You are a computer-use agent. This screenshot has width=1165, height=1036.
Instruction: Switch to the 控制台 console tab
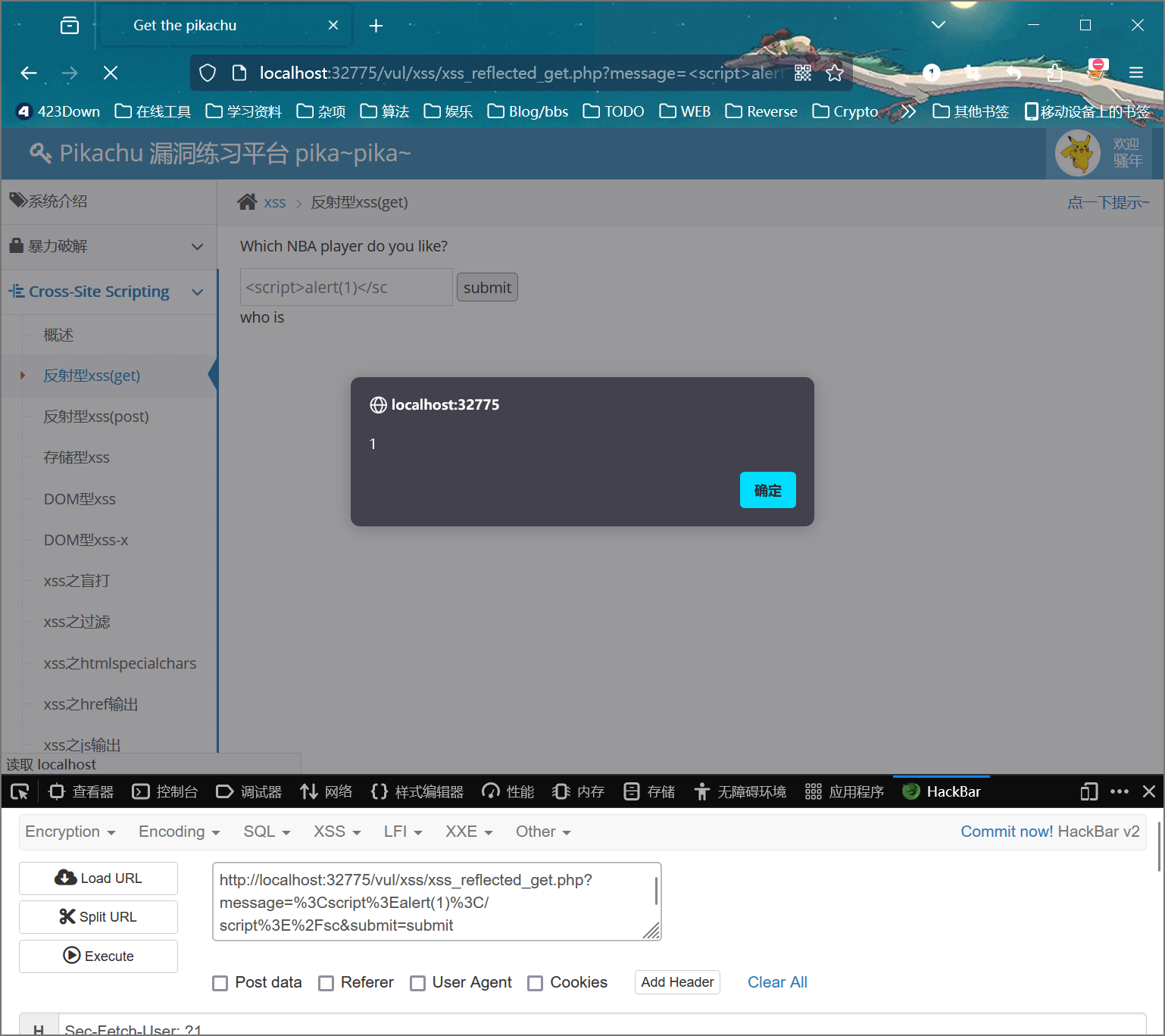coord(165,791)
